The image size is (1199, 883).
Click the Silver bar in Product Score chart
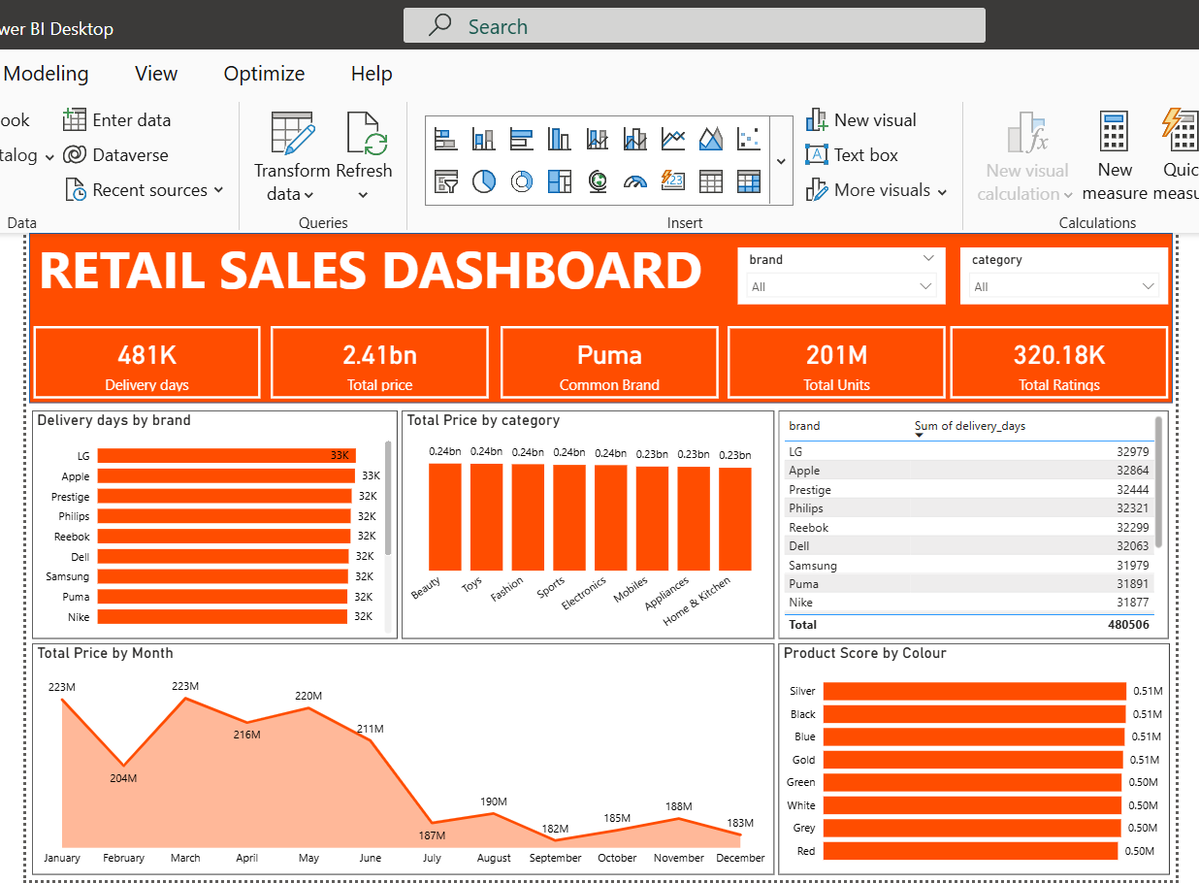975,691
